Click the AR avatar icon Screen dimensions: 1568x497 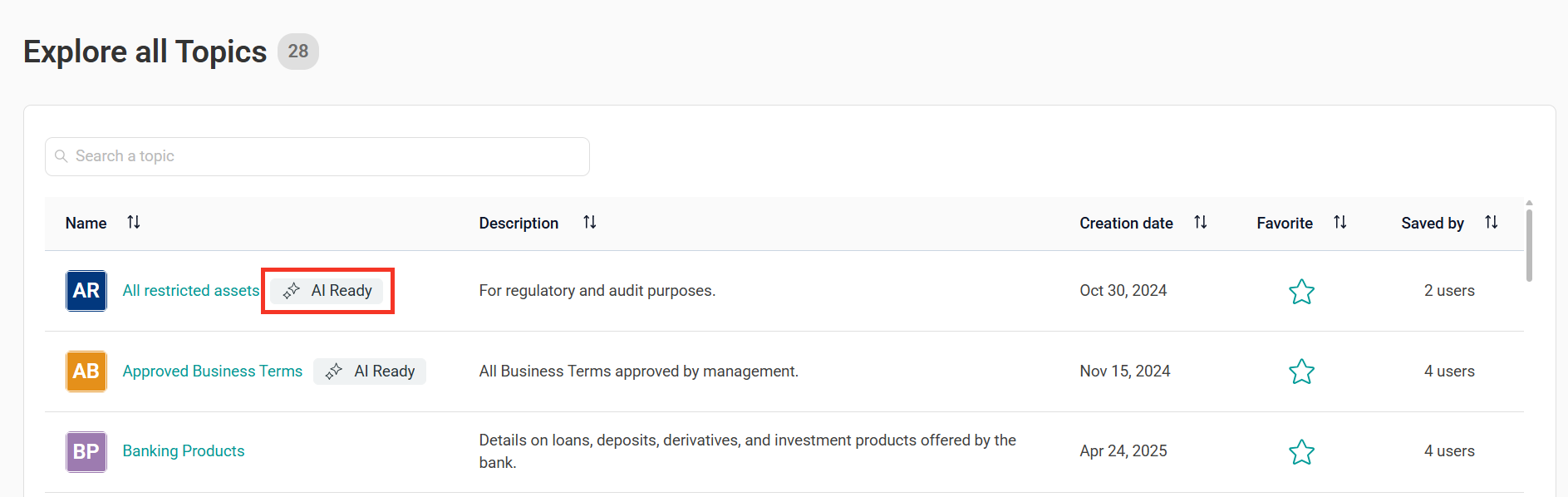(86, 291)
